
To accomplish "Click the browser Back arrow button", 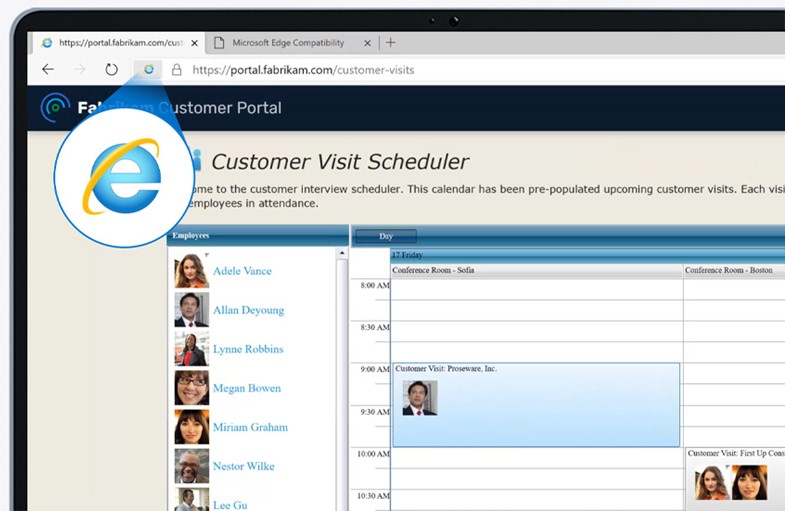I will pos(48,70).
